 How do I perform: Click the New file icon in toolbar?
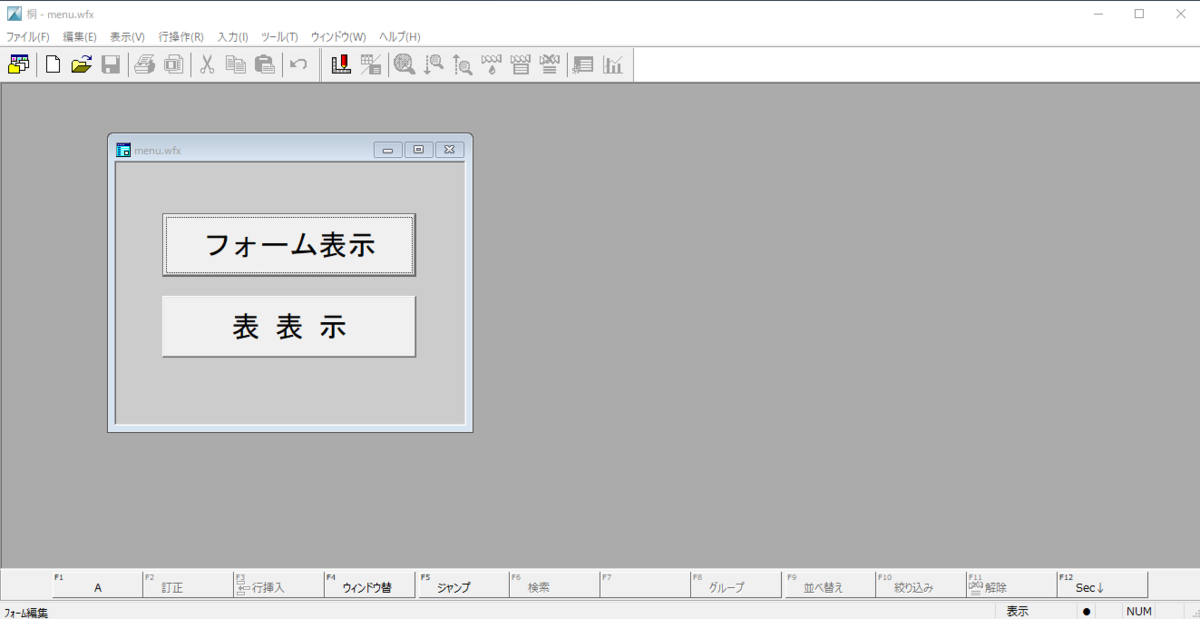[x=53, y=65]
